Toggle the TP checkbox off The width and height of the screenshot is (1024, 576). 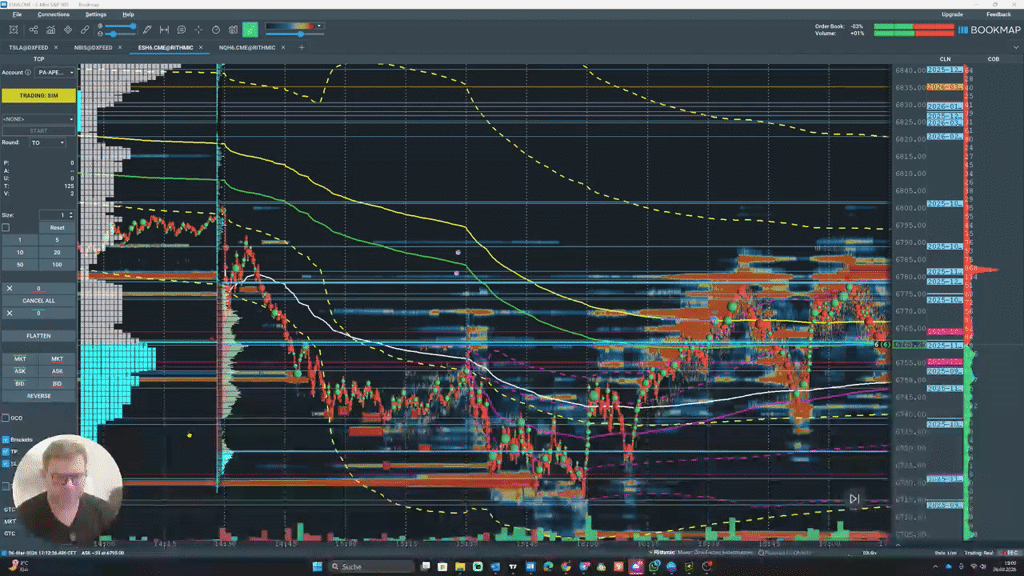(x=7, y=451)
